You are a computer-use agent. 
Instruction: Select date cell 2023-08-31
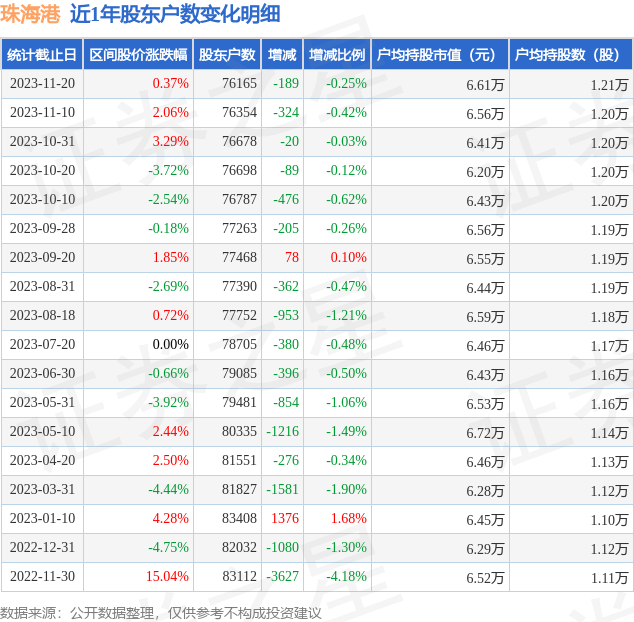[42, 286]
